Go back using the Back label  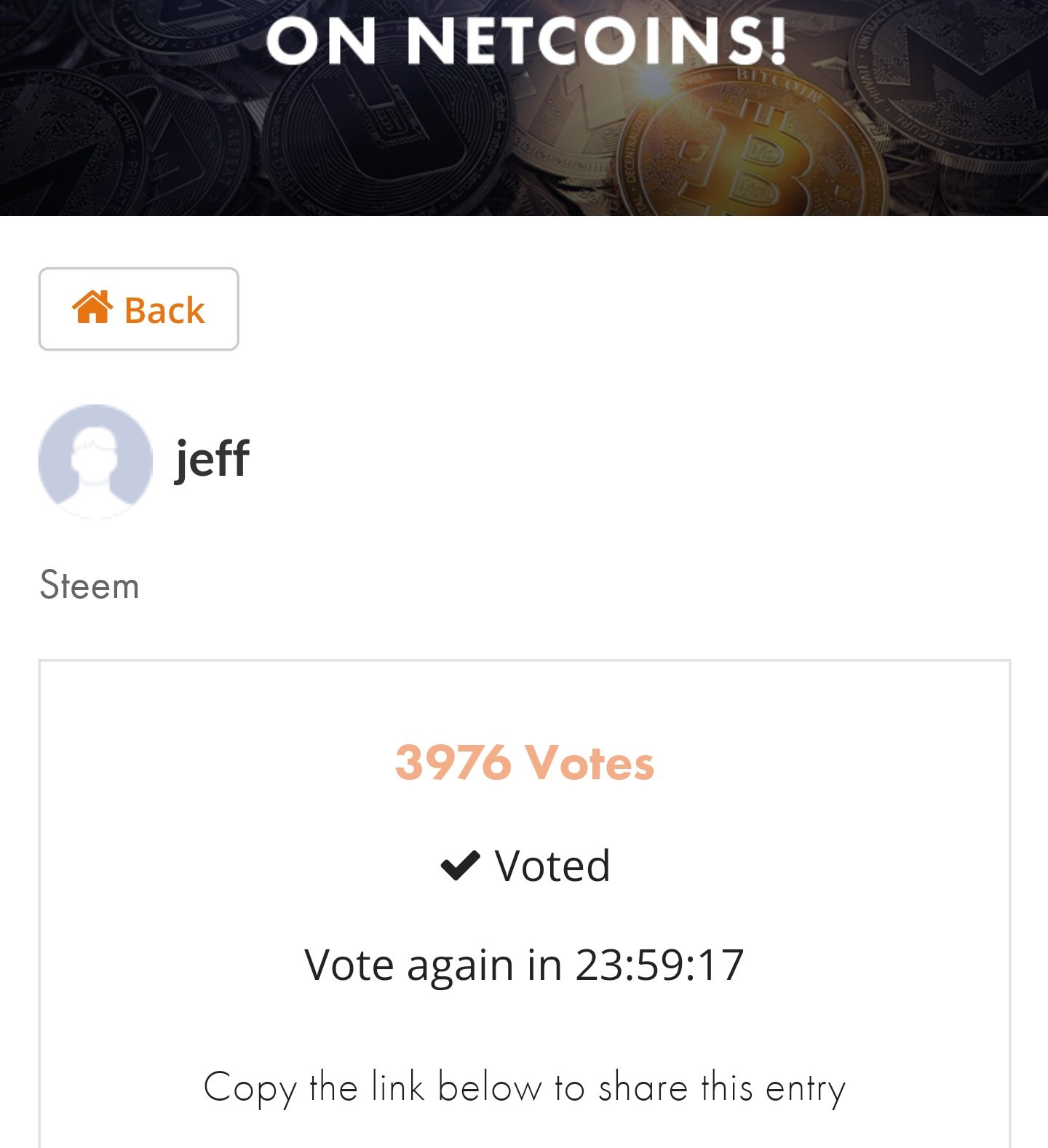[x=164, y=311]
